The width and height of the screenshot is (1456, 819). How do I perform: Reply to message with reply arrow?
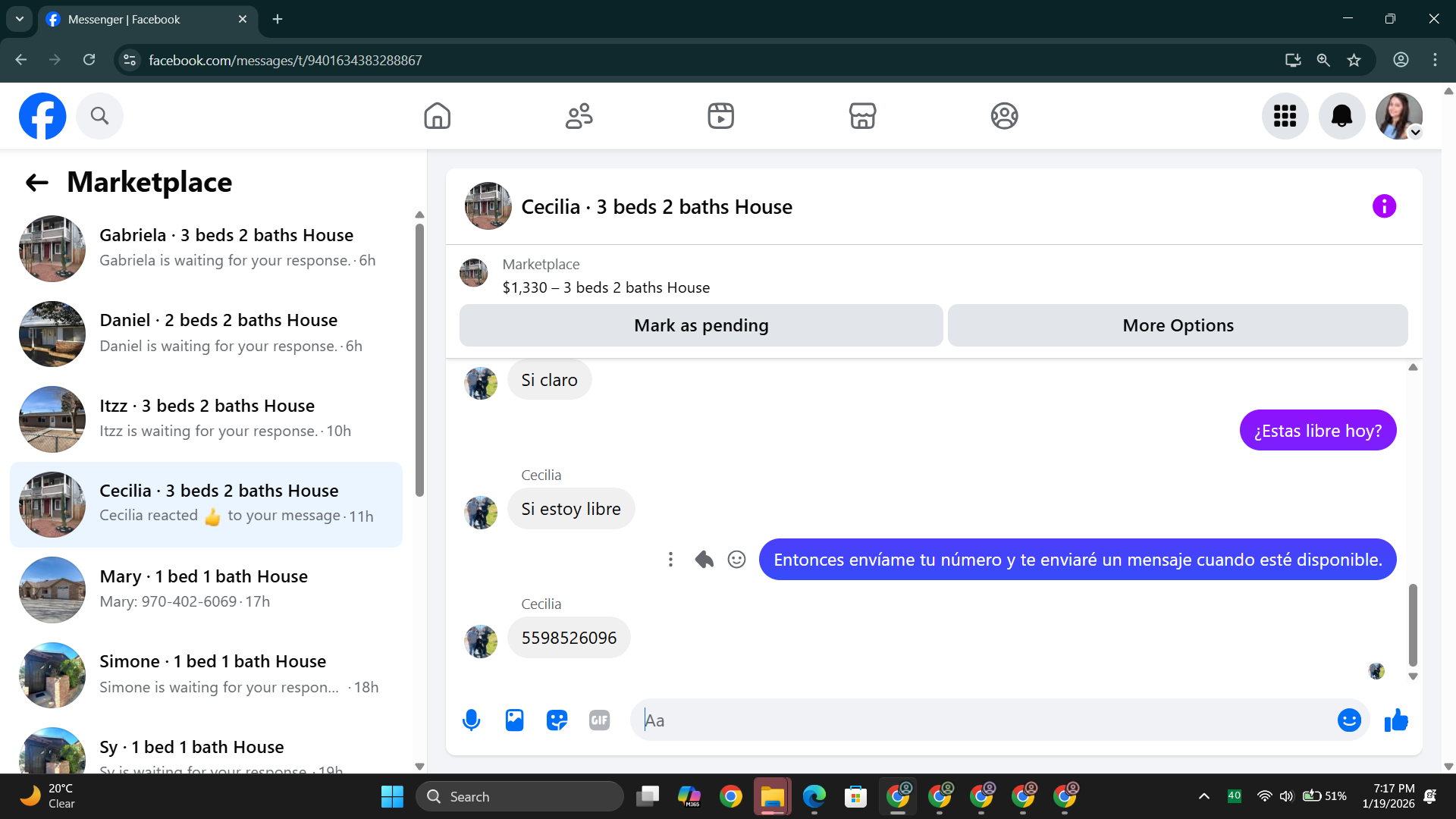pos(704,560)
